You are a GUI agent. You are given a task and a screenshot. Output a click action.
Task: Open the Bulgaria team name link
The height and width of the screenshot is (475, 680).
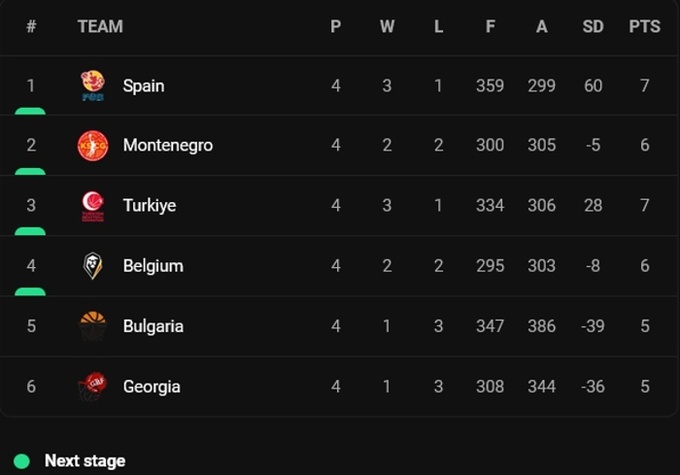(152, 326)
